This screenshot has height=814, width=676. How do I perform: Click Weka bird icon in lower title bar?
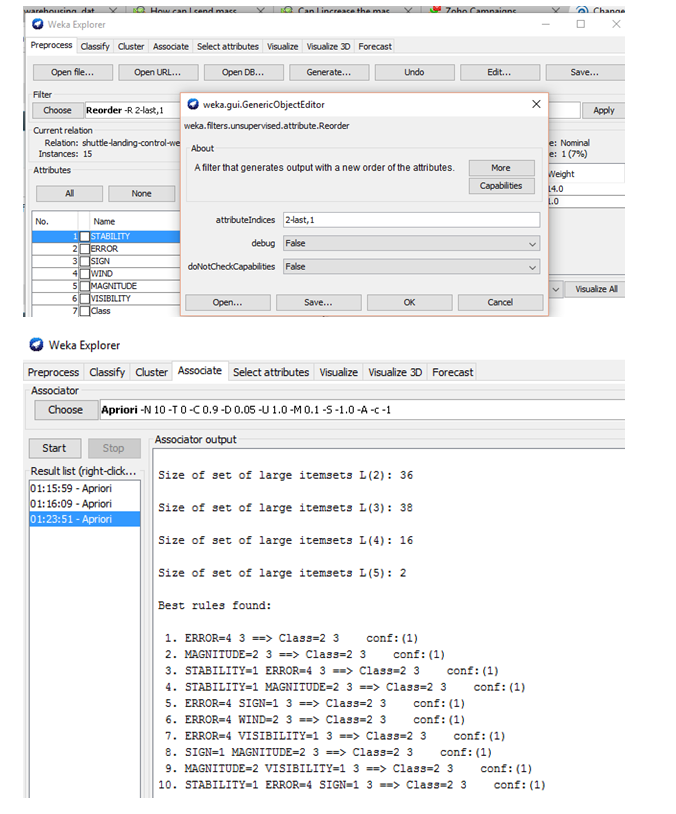36,345
